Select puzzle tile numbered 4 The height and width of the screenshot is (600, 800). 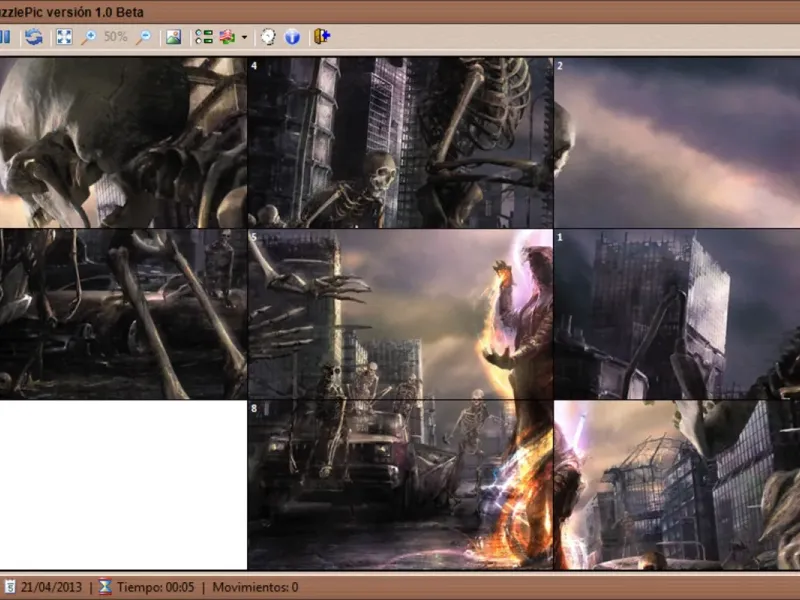[x=401, y=142]
